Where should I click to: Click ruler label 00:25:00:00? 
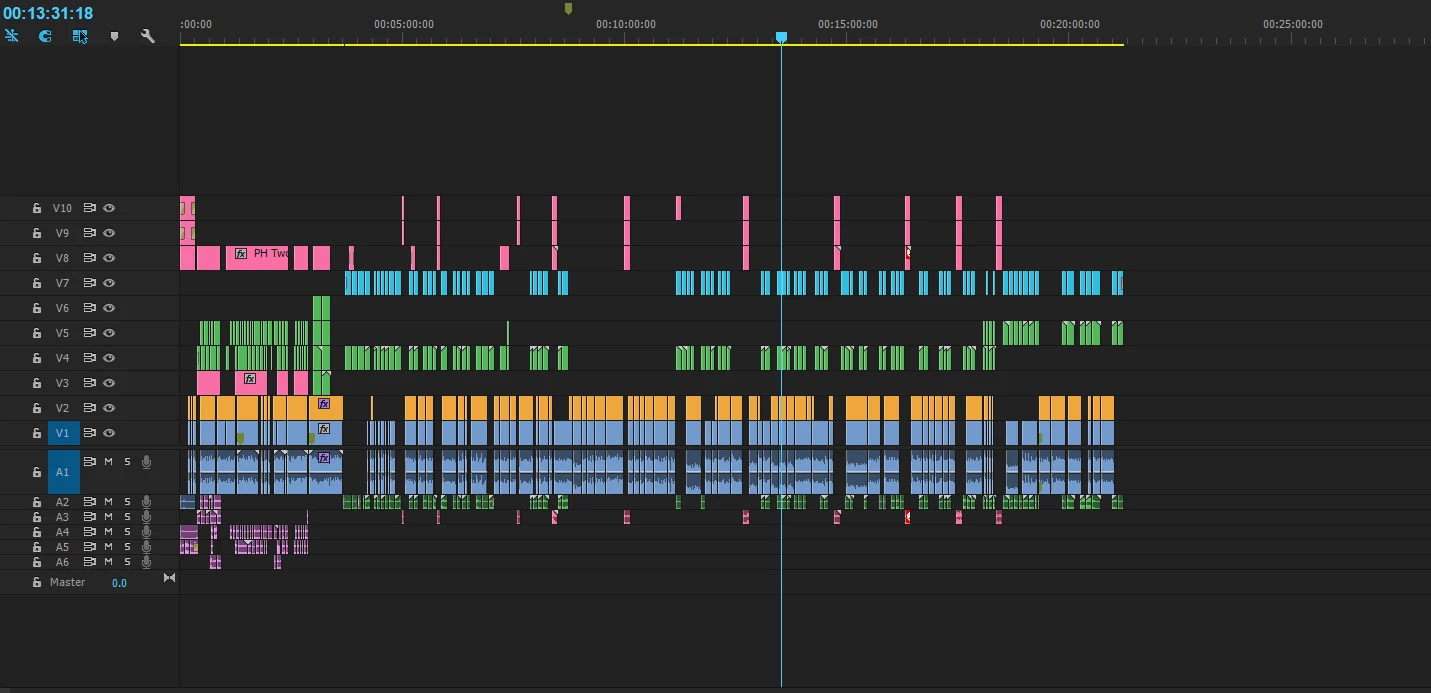pyautogui.click(x=1292, y=24)
